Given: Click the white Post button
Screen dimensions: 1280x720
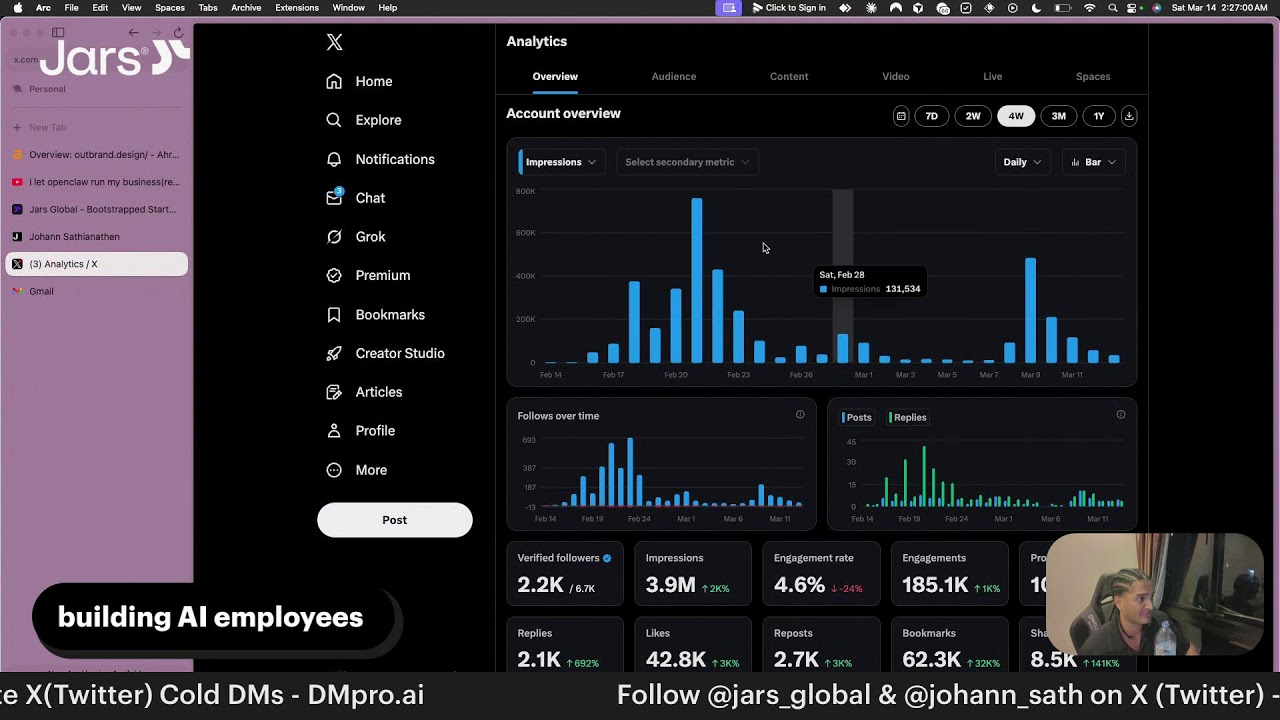Looking at the screenshot, I should click(x=395, y=520).
